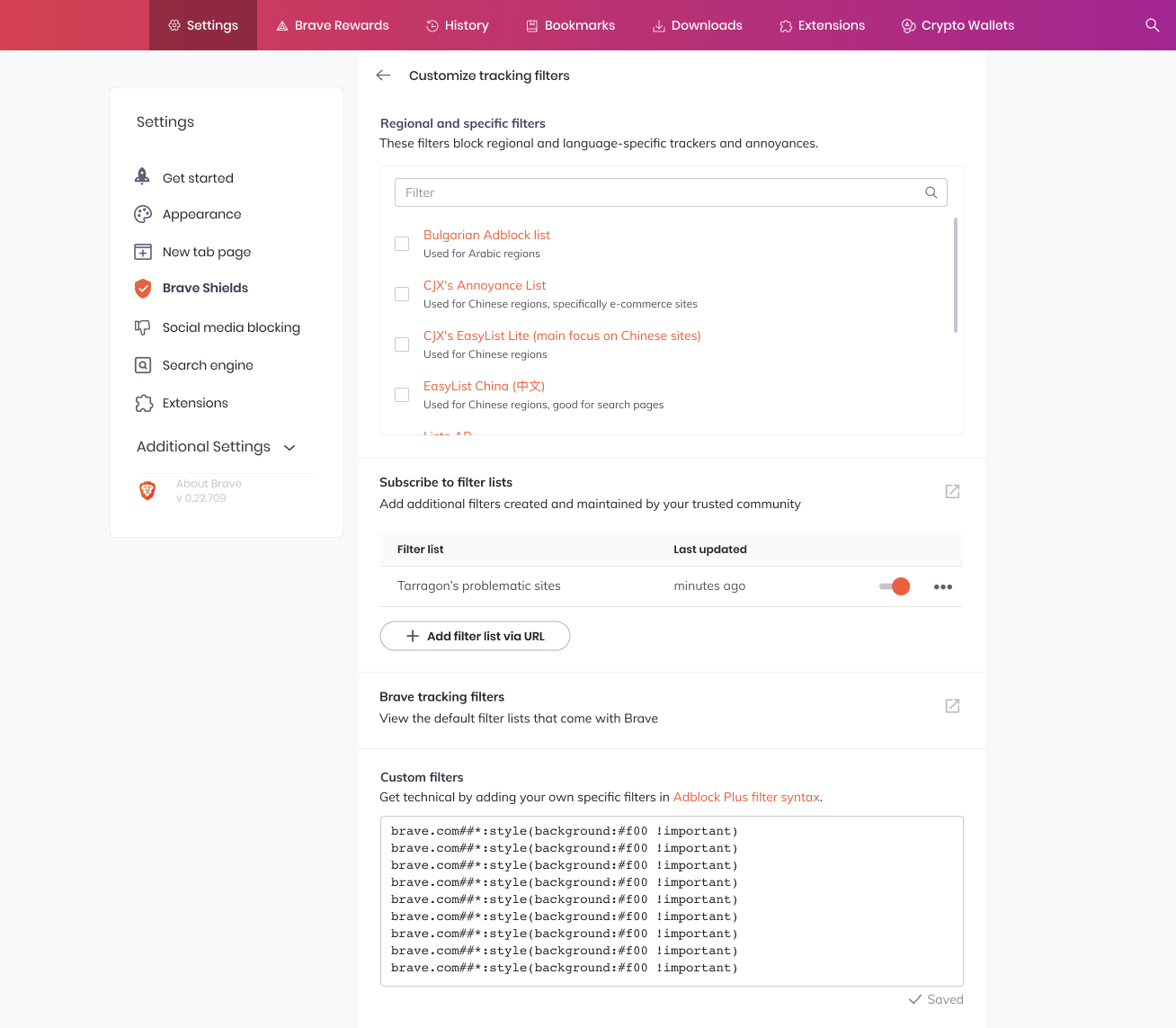Click the Brave lion logo icon
This screenshot has width=1176, height=1028.
pyautogui.click(x=147, y=490)
